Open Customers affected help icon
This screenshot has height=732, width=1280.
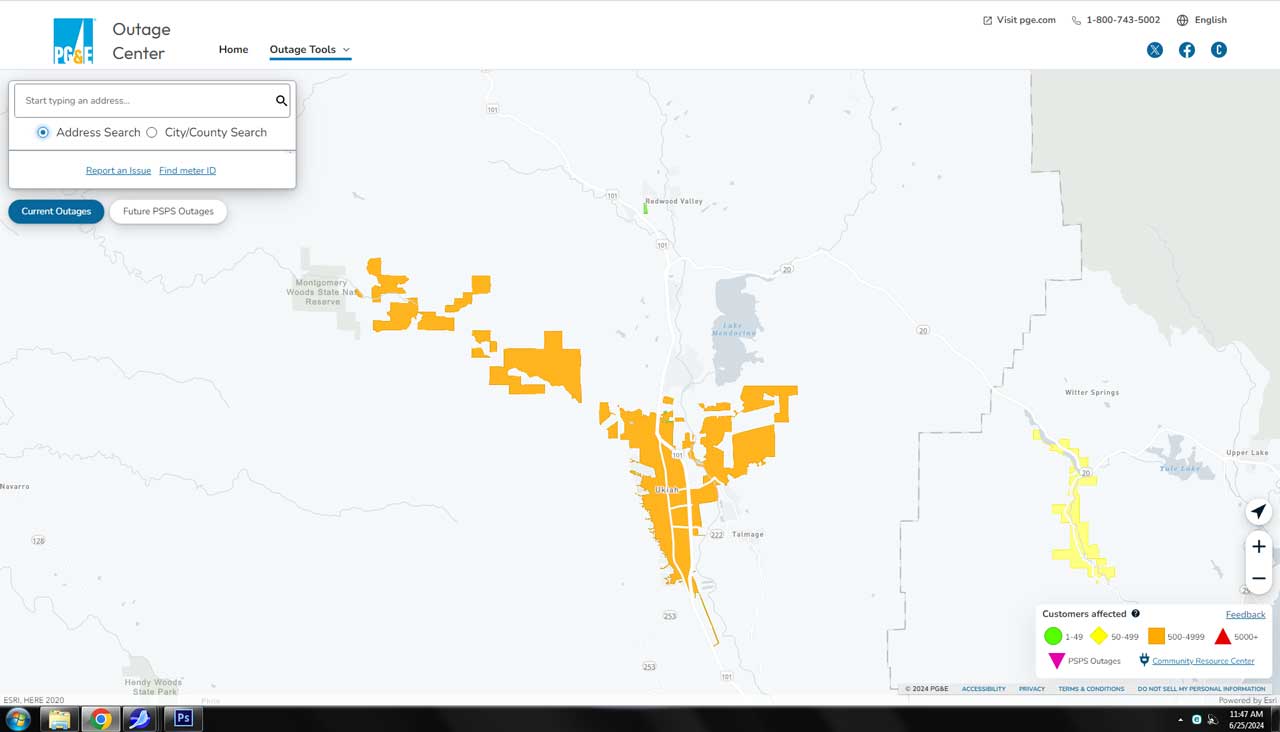point(1135,614)
